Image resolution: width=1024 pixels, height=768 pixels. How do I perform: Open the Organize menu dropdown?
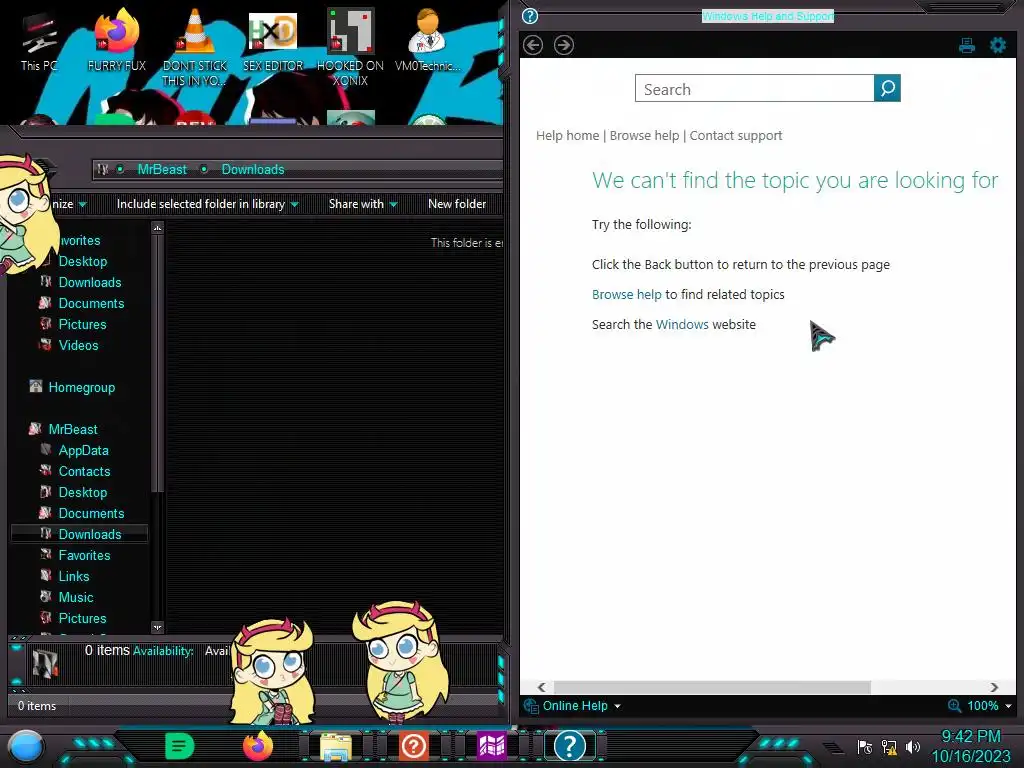click(69, 204)
